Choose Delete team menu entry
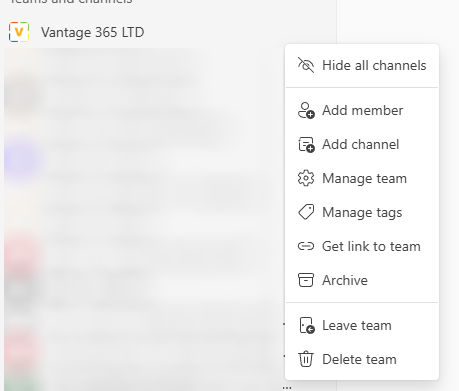Screen dimensions: 459x391 click(x=362, y=359)
